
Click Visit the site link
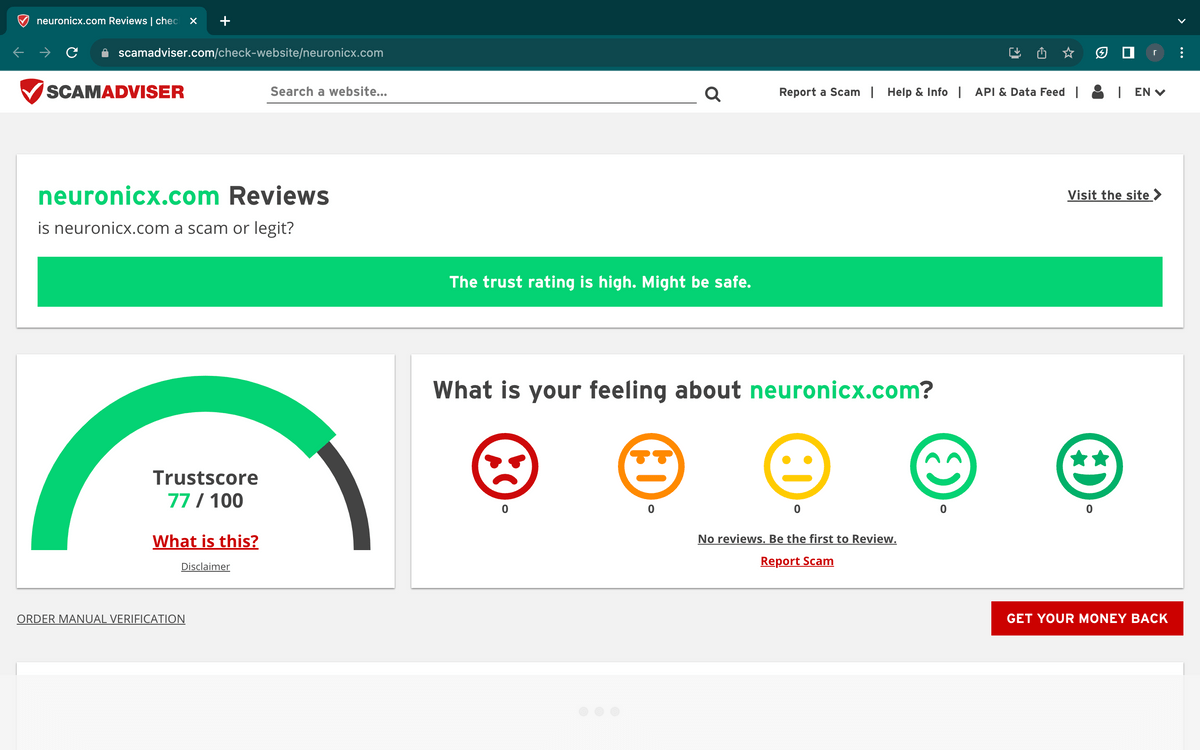(x=1114, y=195)
